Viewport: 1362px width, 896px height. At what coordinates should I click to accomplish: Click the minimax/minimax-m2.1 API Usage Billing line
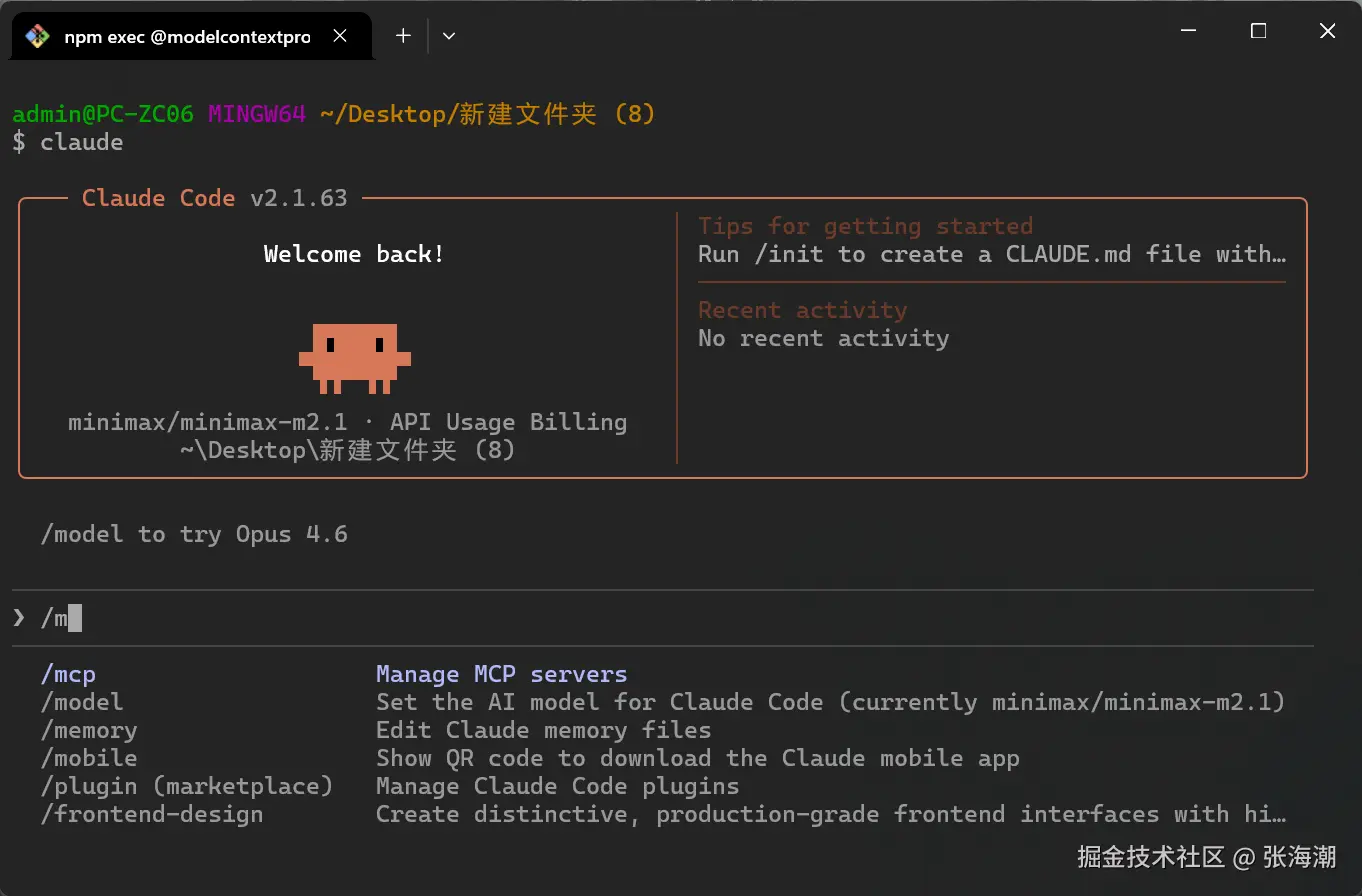348,422
